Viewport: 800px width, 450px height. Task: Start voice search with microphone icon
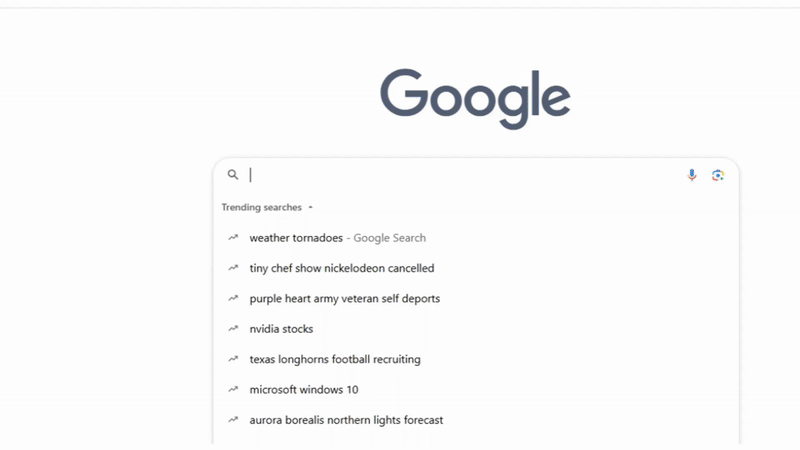[692, 175]
